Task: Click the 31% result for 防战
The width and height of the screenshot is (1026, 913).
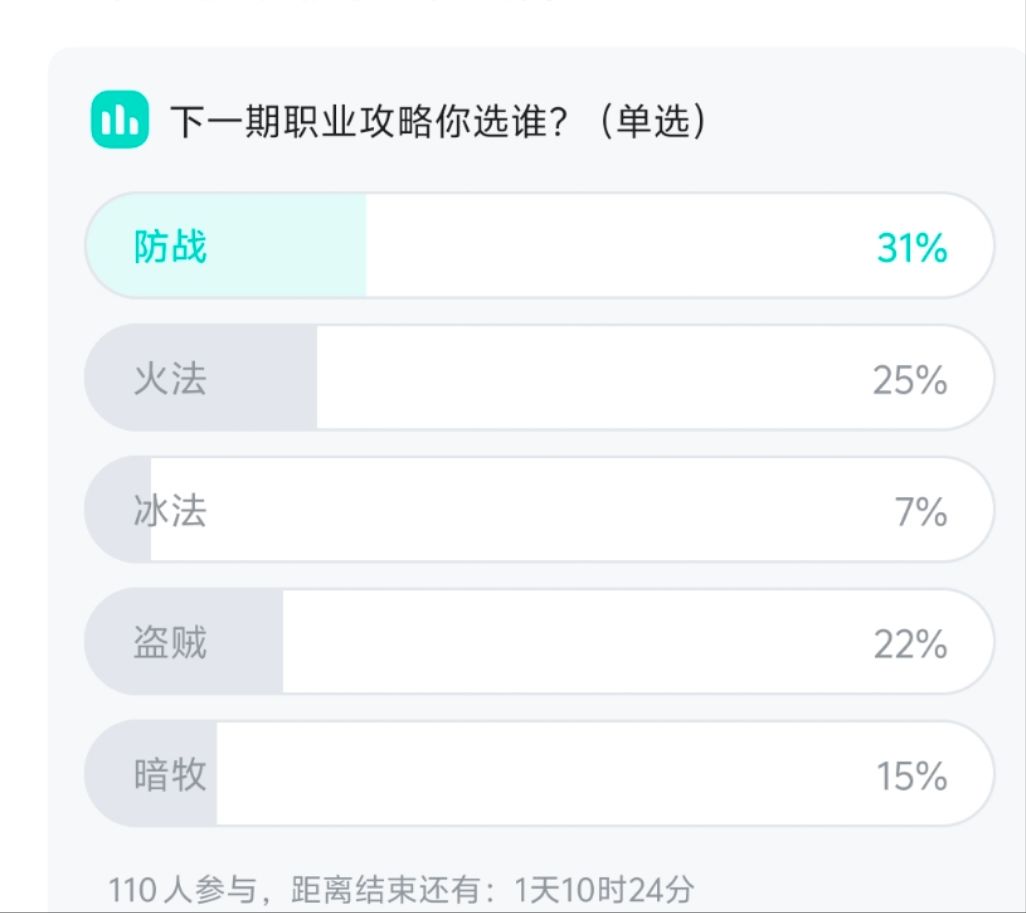Action: (911, 247)
